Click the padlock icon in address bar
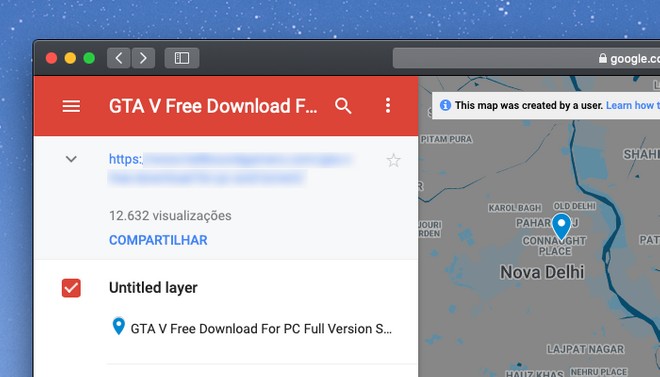This screenshot has height=377, width=660. [603, 58]
